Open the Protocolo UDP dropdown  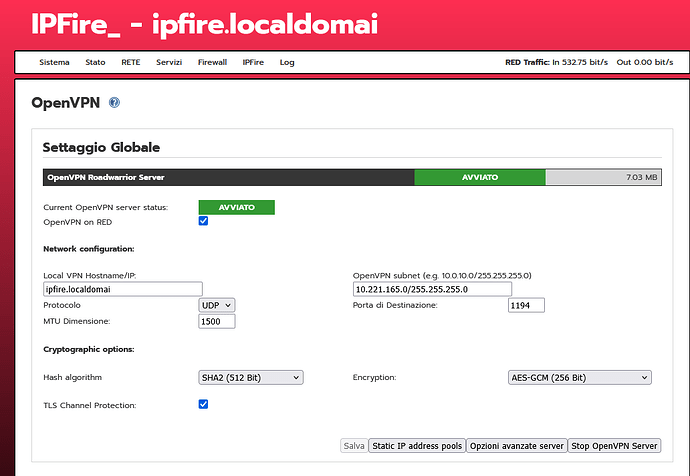coord(217,305)
